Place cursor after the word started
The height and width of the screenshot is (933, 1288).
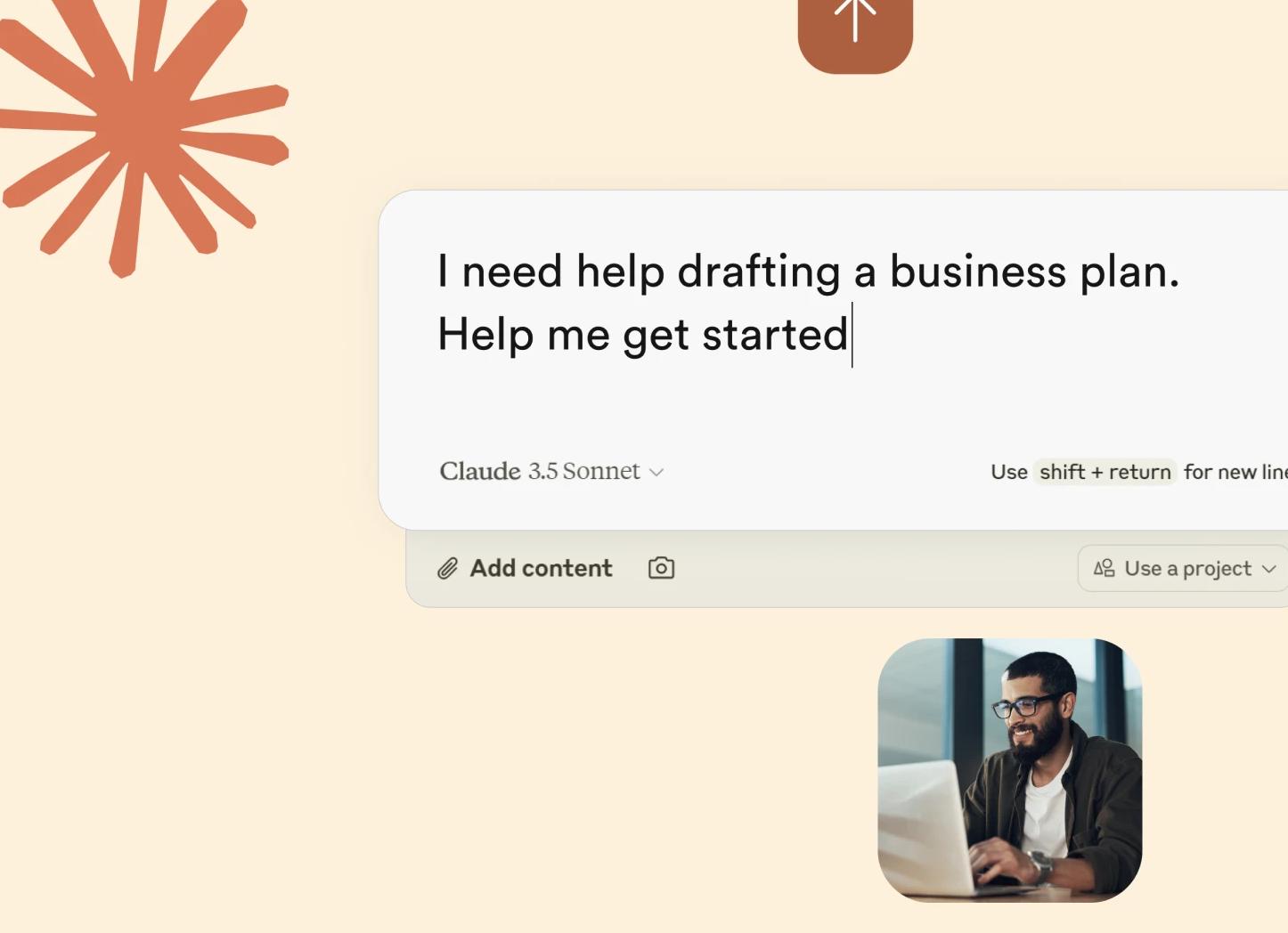[851, 335]
